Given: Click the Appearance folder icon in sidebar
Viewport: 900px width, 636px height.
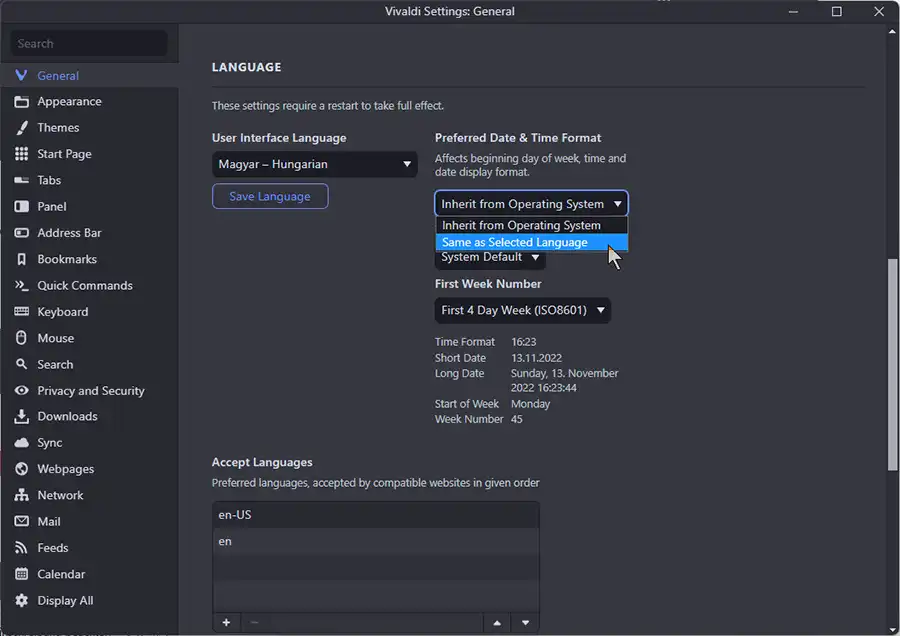Looking at the screenshot, I should pos(21,102).
